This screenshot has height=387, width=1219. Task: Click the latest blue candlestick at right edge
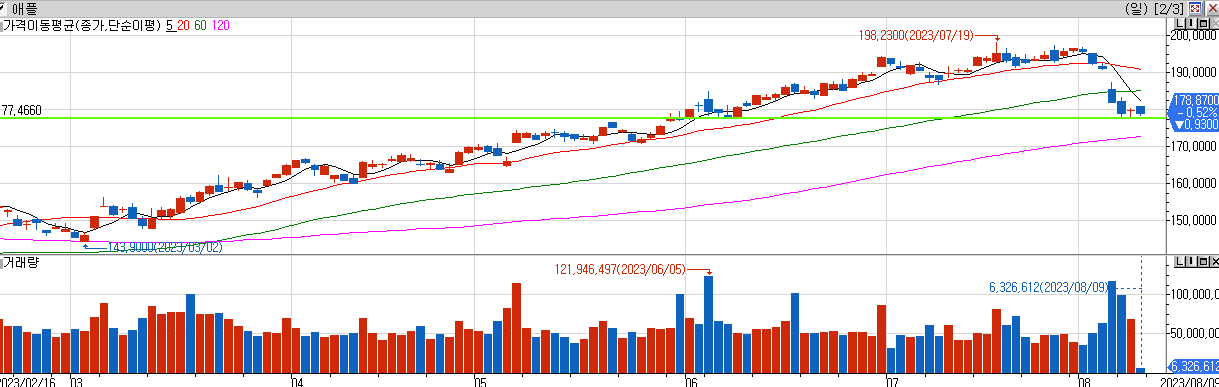[x=1141, y=110]
